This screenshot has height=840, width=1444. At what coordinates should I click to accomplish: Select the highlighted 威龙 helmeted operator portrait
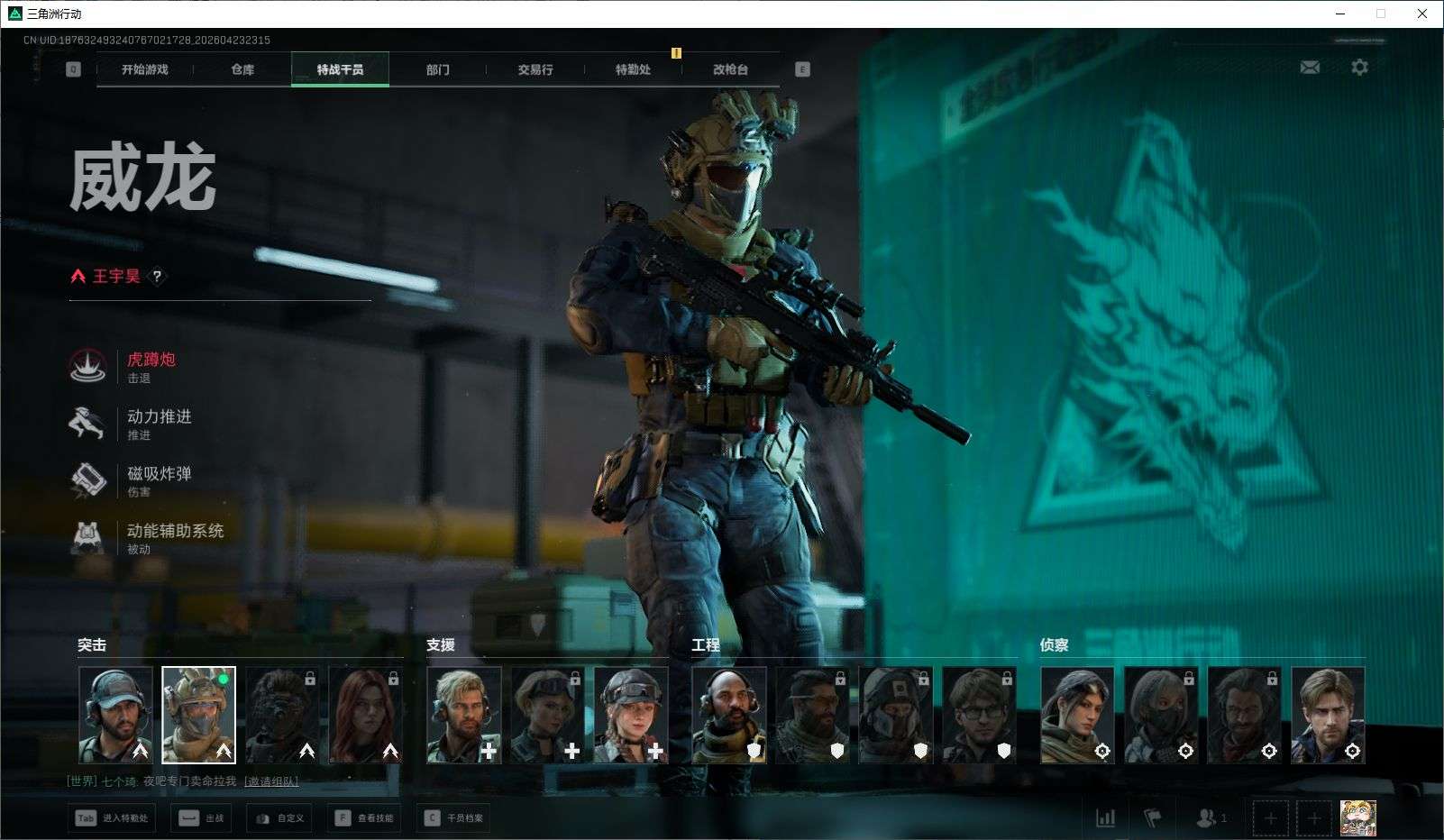pyautogui.click(x=198, y=715)
